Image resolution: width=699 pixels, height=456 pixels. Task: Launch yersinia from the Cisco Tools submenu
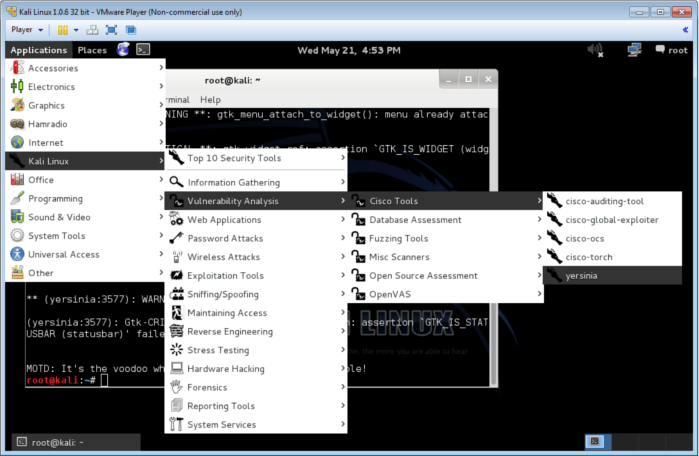[x=581, y=275]
